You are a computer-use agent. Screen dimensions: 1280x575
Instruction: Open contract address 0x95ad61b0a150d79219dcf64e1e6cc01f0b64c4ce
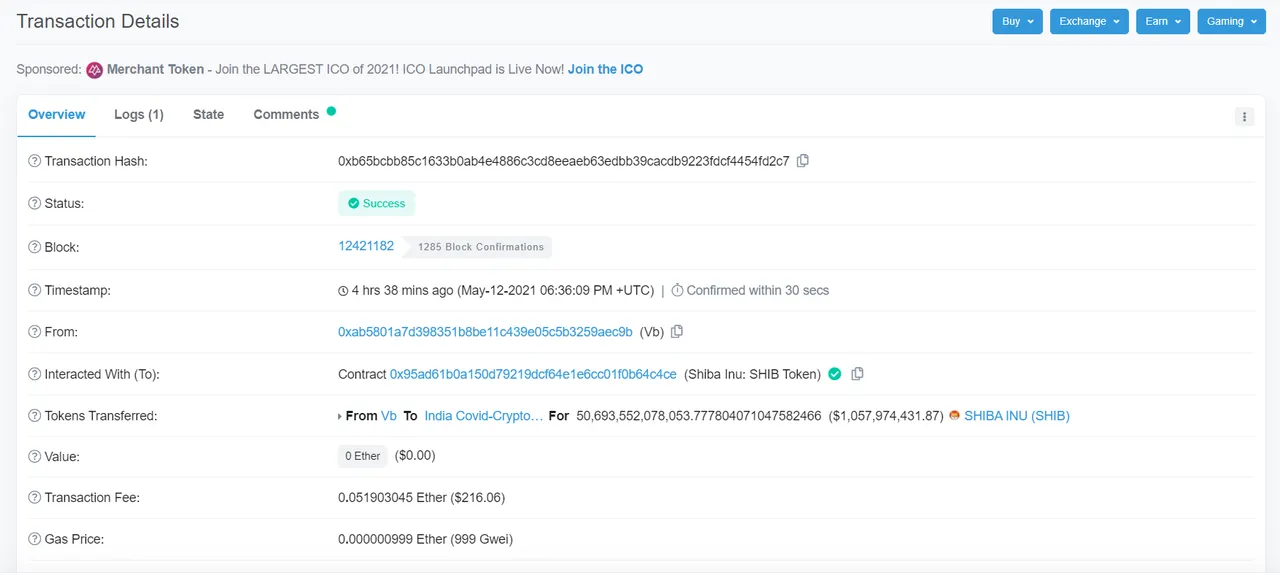[x=533, y=374]
